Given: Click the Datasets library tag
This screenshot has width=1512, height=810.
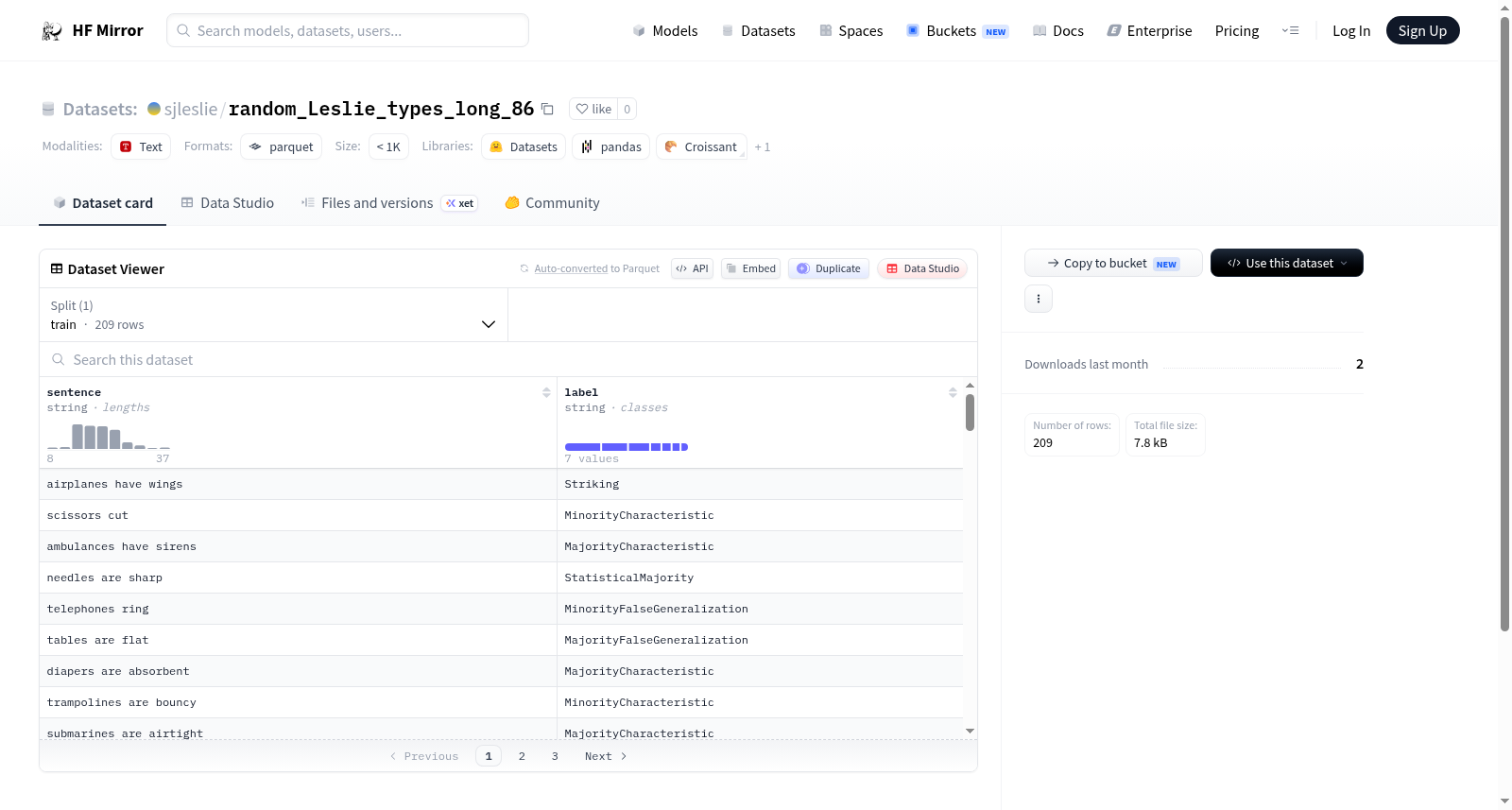Looking at the screenshot, I should (524, 147).
